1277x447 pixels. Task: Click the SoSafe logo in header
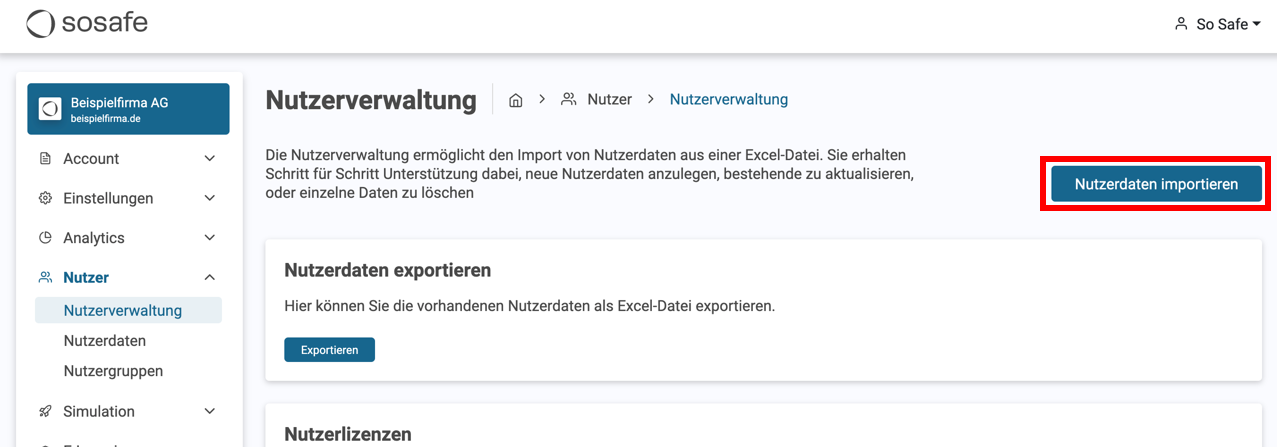tap(86, 23)
